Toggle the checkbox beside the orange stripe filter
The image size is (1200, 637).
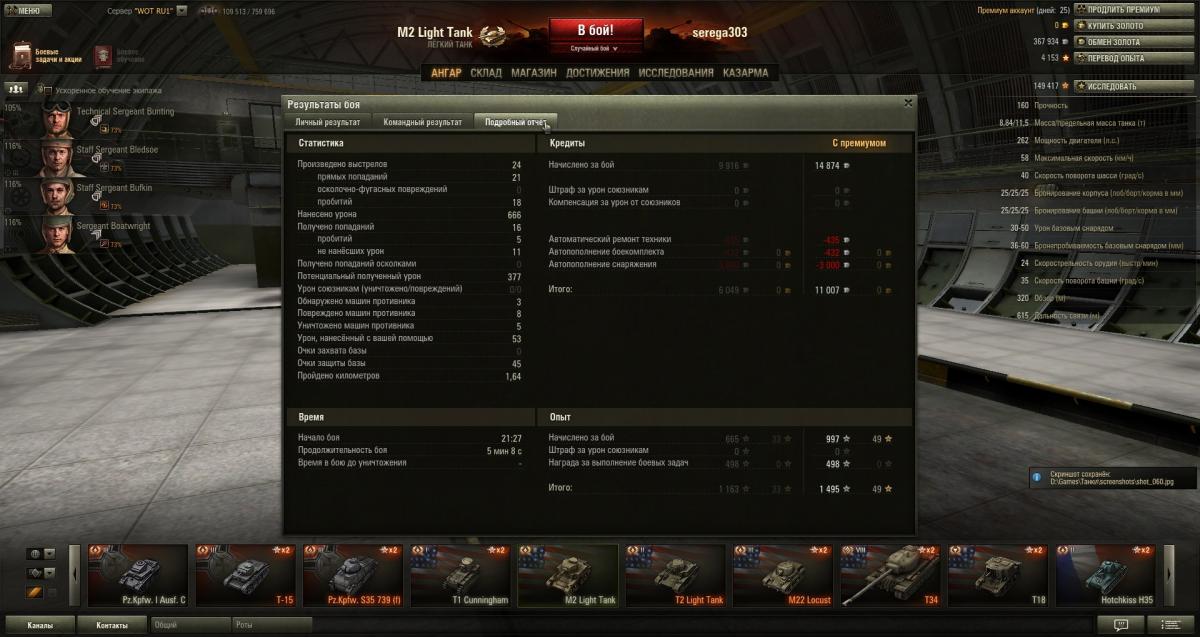51,593
